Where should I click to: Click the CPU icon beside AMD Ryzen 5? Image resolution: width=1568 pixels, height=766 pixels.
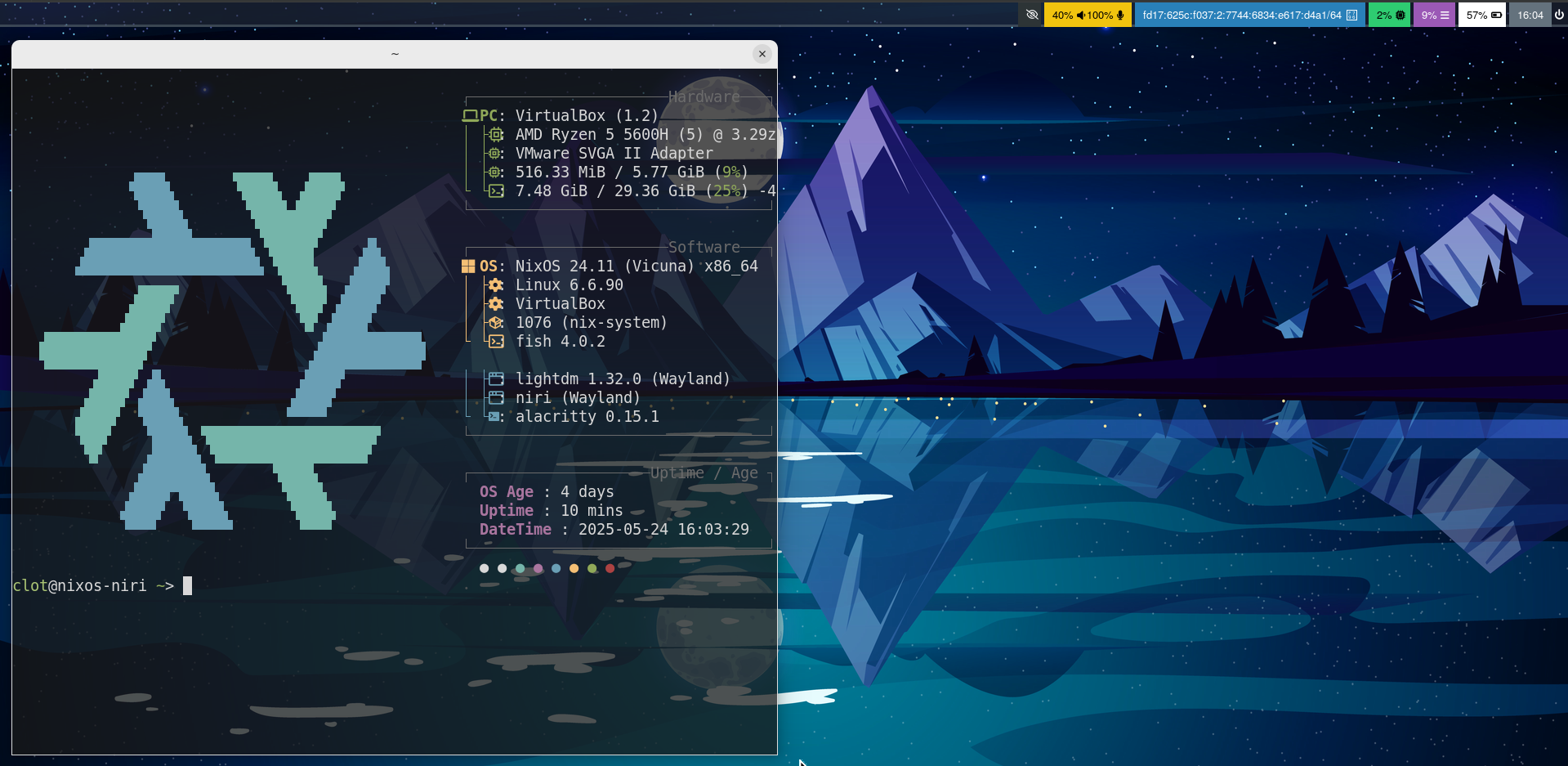pos(496,135)
